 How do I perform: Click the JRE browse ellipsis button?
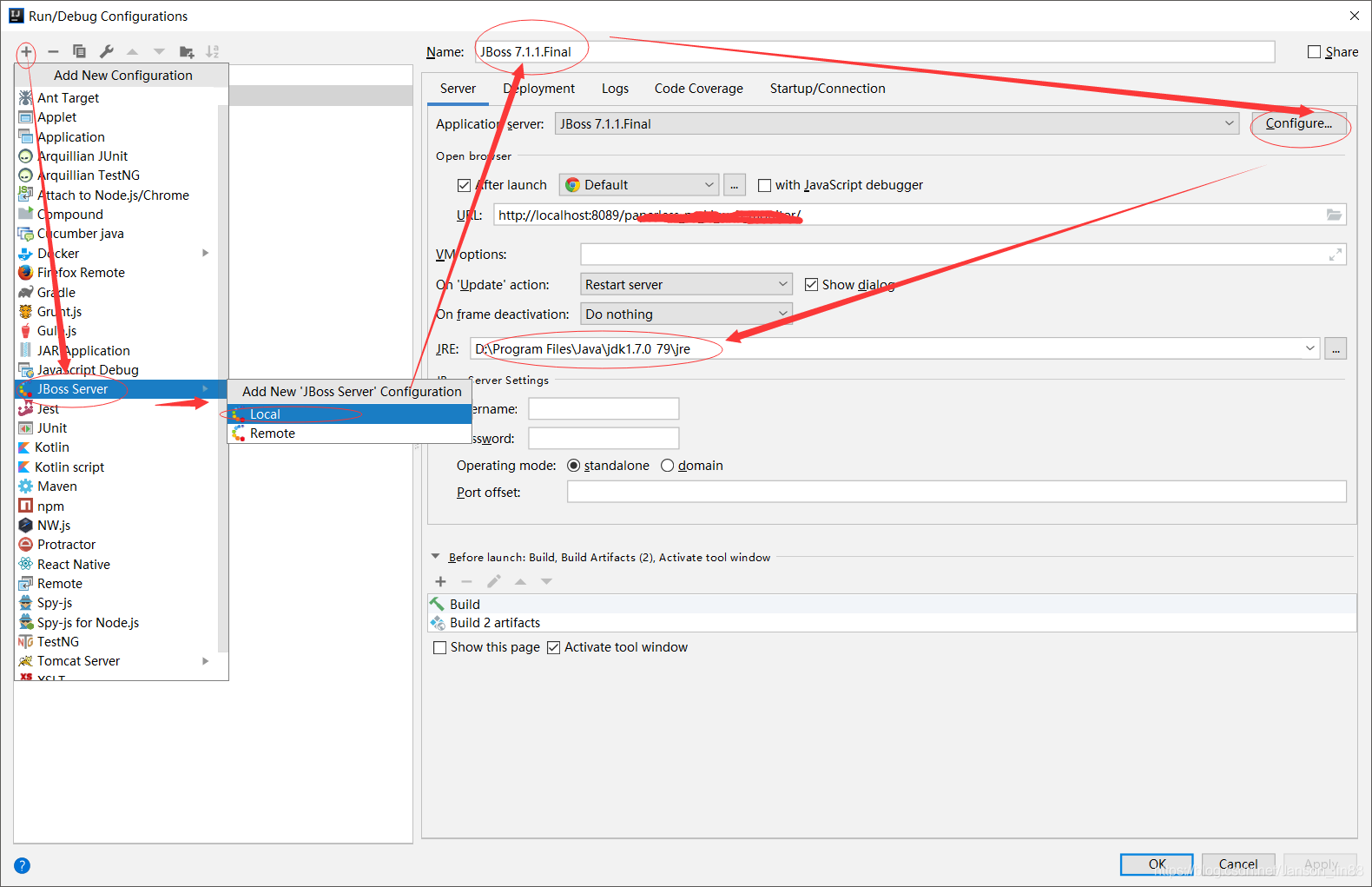[1336, 348]
